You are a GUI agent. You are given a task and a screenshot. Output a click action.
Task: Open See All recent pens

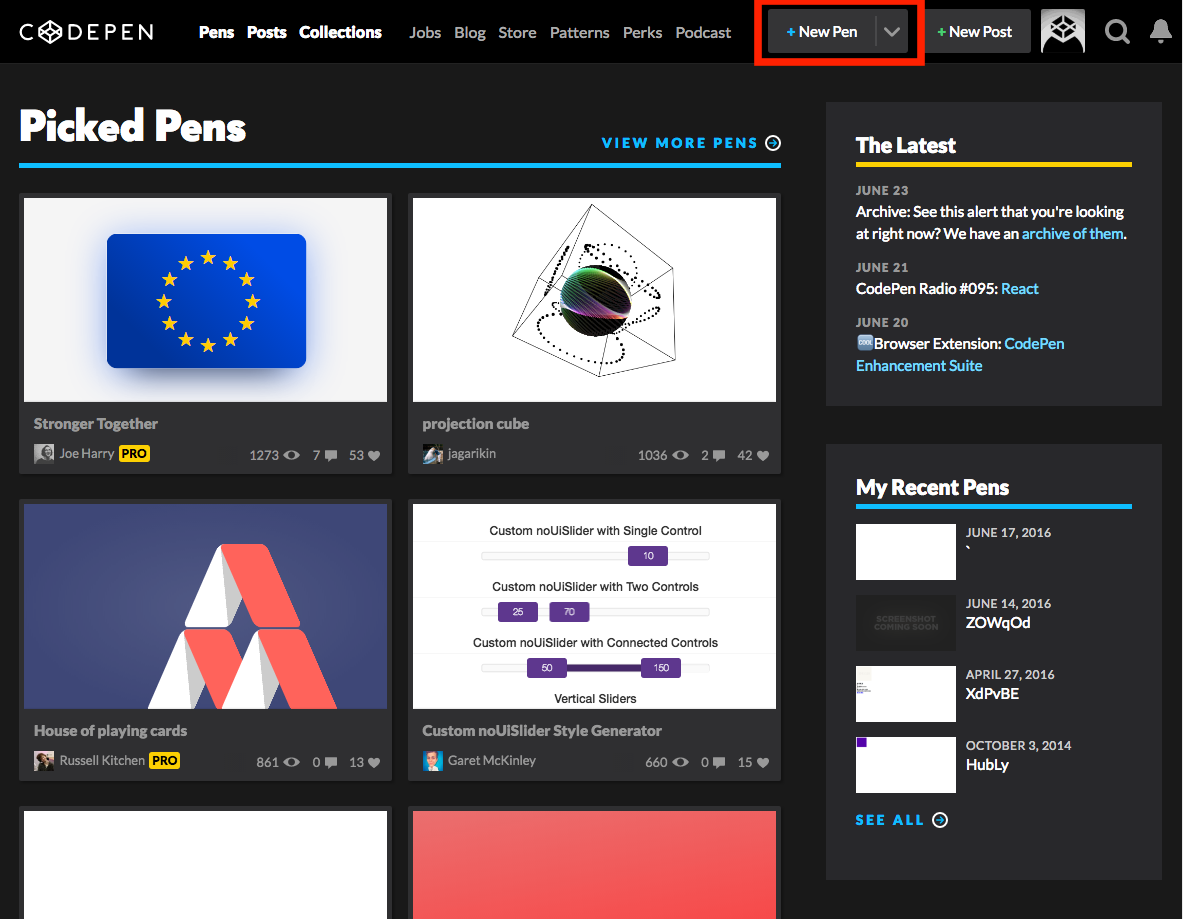coord(902,820)
